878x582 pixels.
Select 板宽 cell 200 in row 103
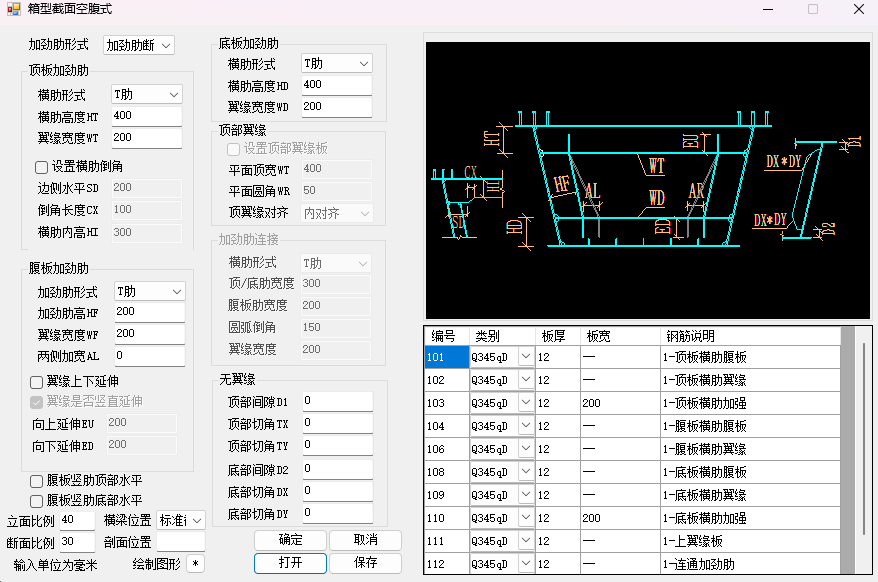620,403
